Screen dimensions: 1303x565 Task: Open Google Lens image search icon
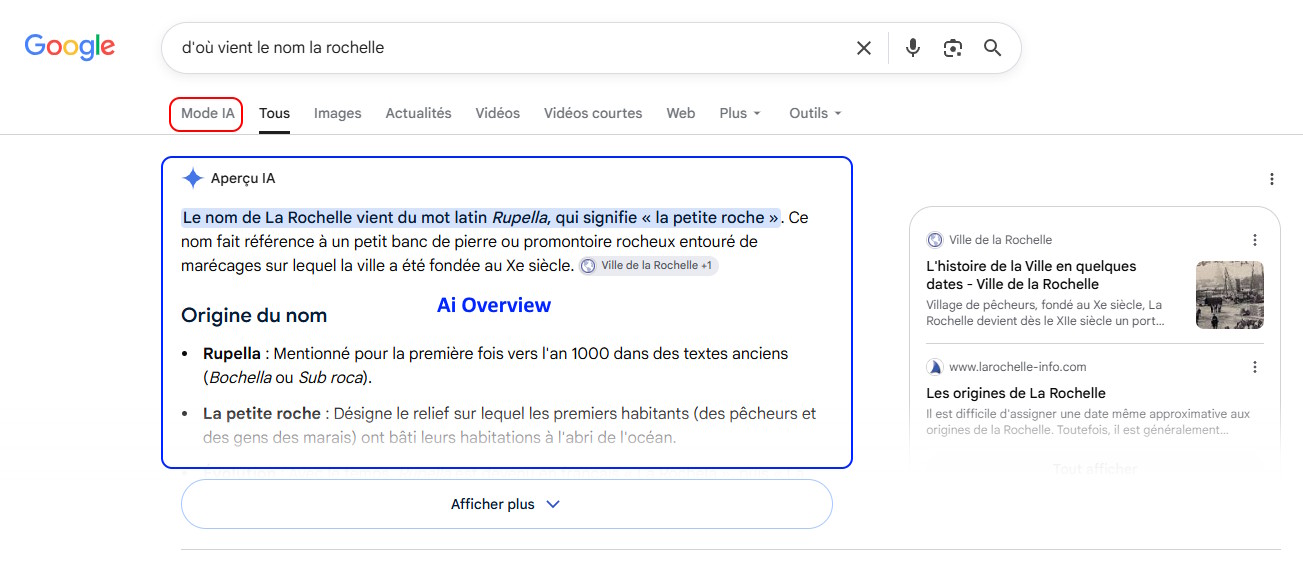tap(953, 48)
